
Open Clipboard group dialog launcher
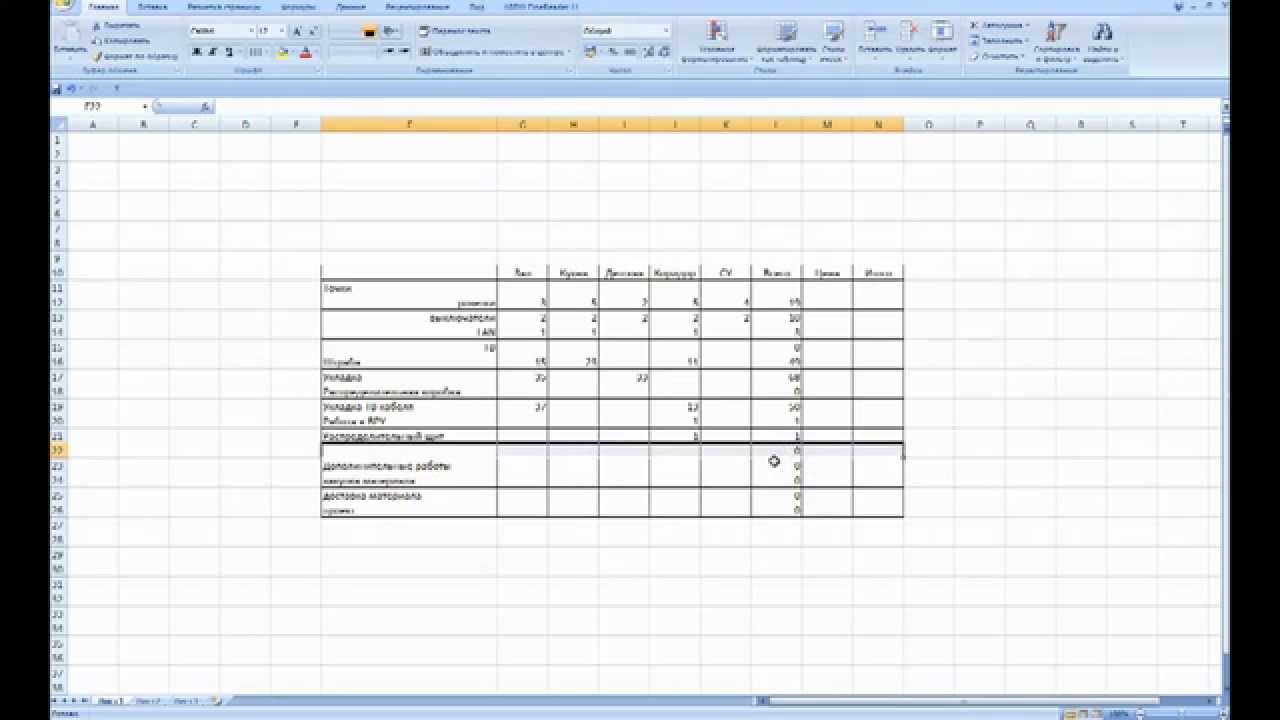pos(176,71)
